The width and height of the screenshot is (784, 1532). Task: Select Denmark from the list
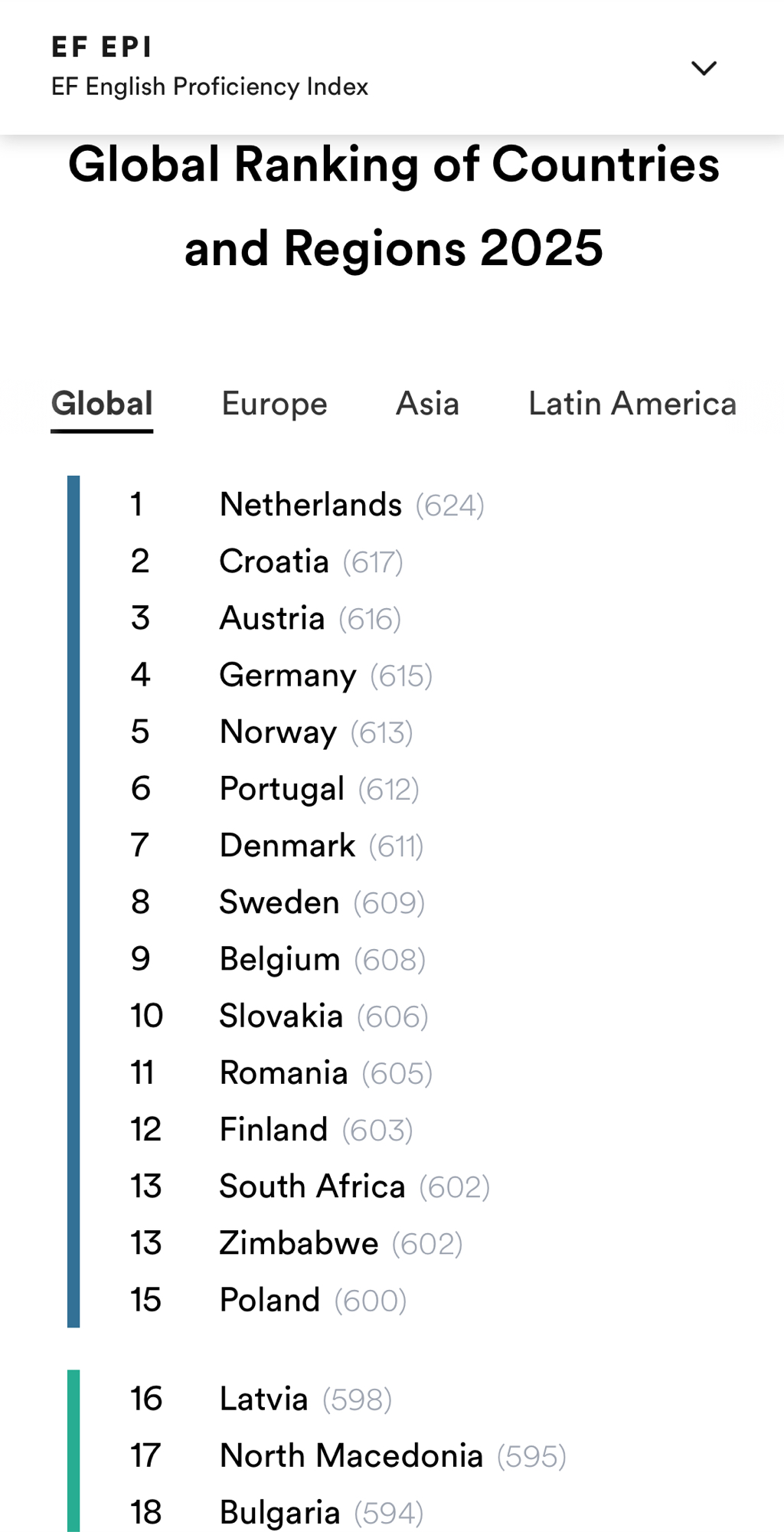pos(287,846)
